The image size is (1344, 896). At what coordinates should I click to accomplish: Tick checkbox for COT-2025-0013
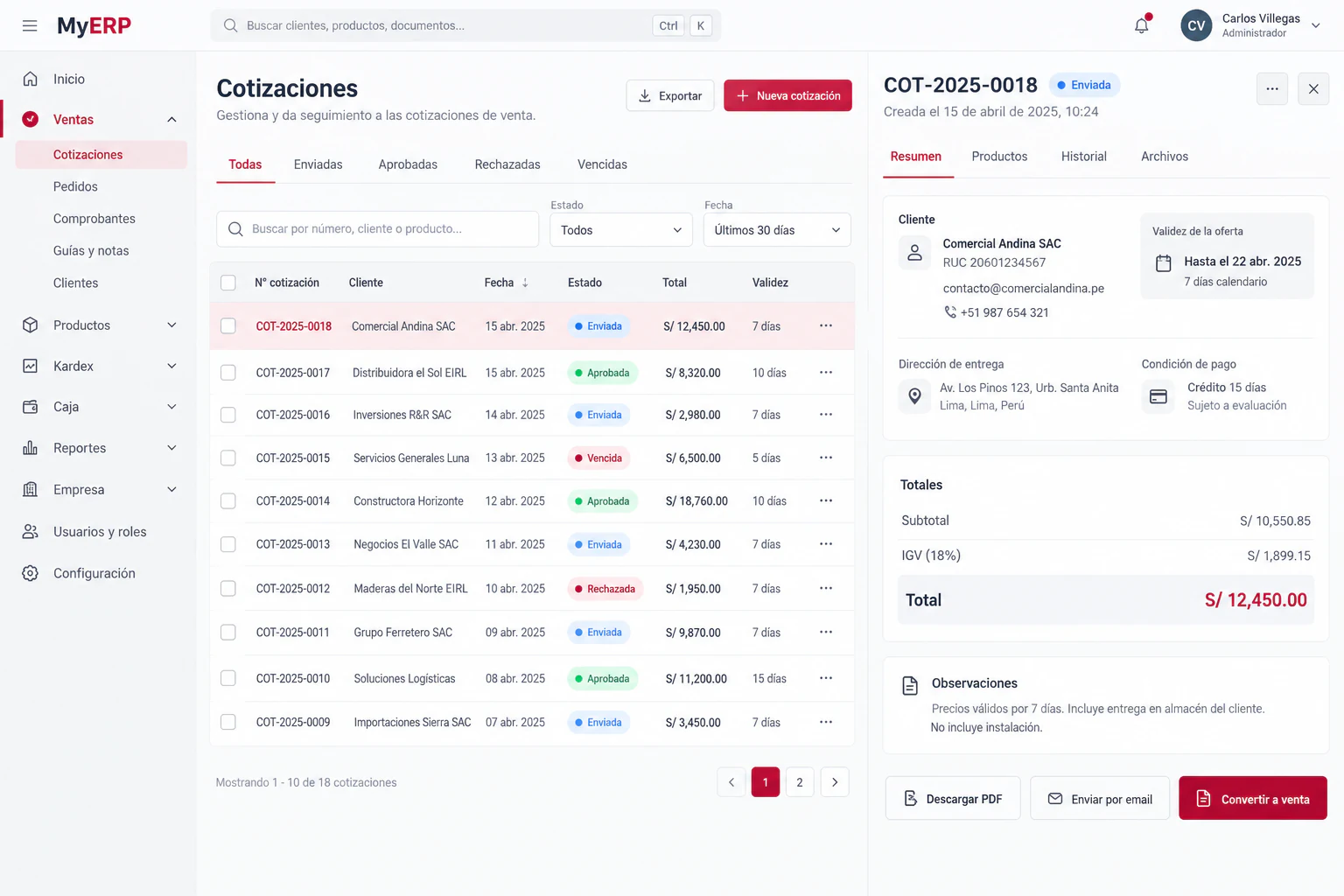pyautogui.click(x=228, y=544)
